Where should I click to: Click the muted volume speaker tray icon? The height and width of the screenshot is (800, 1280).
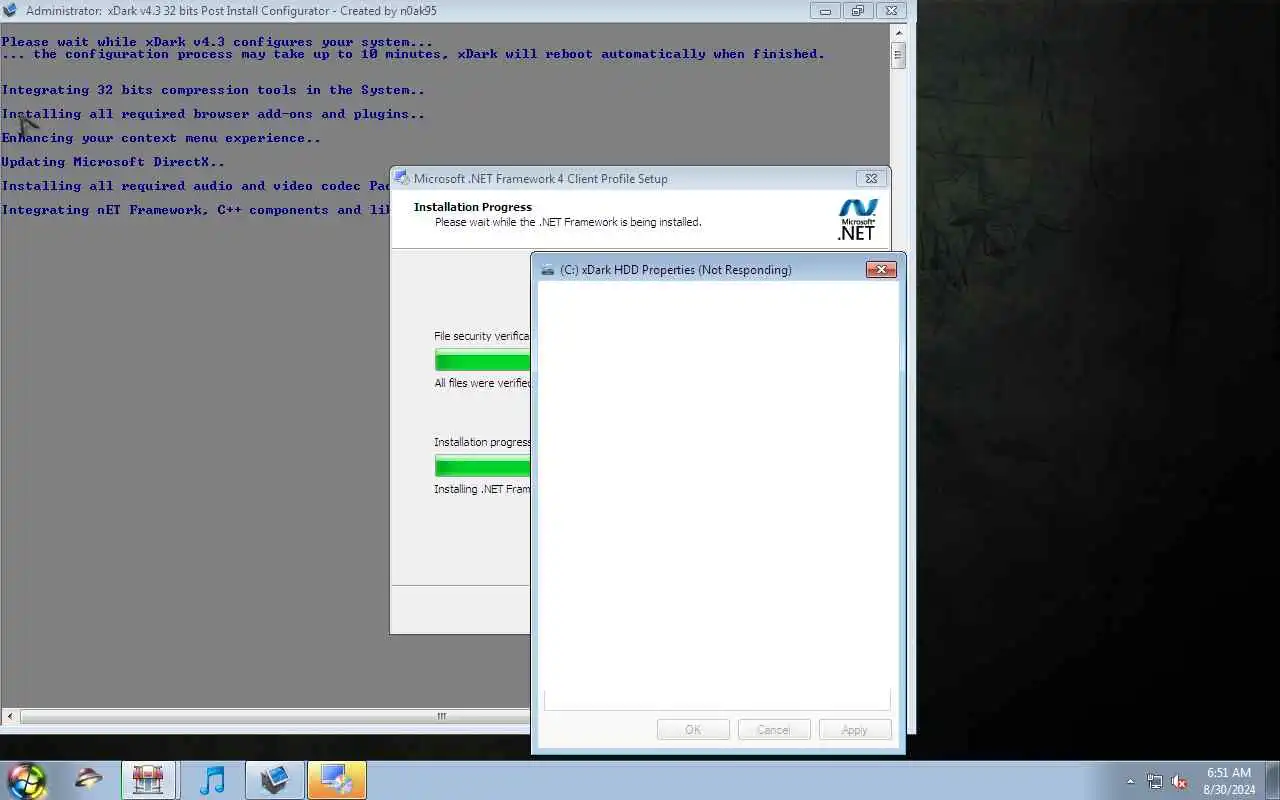click(1179, 782)
